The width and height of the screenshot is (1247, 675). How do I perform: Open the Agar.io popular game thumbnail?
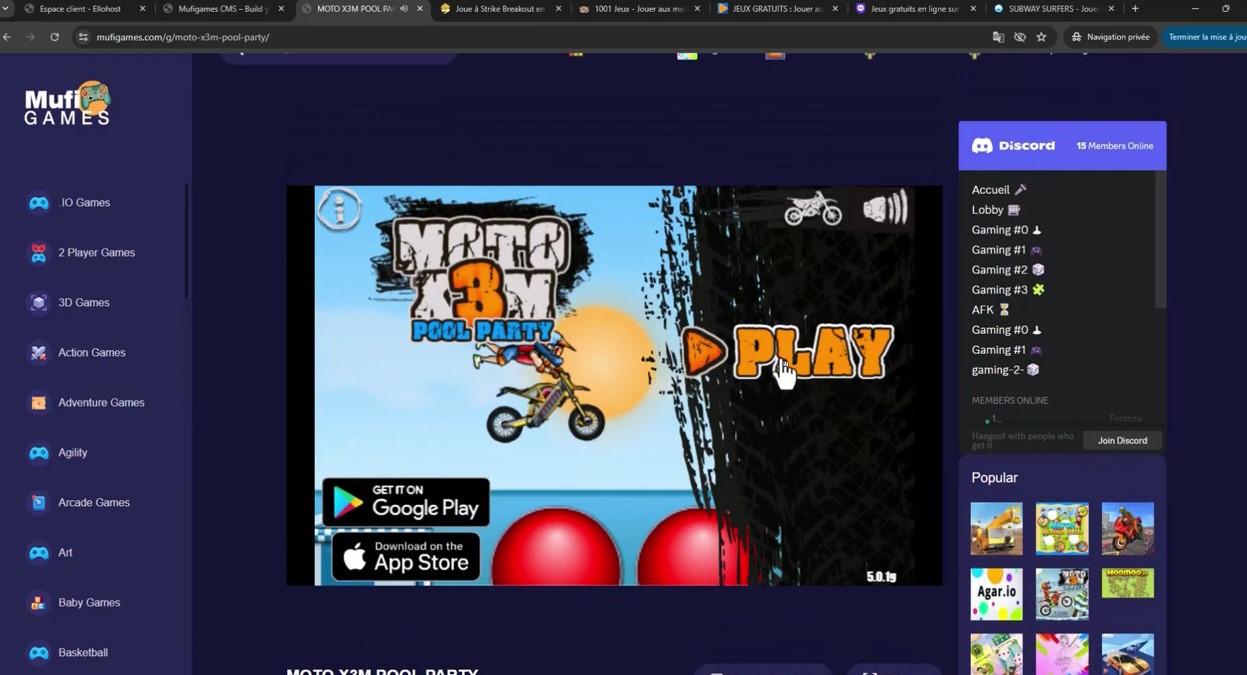pos(996,593)
